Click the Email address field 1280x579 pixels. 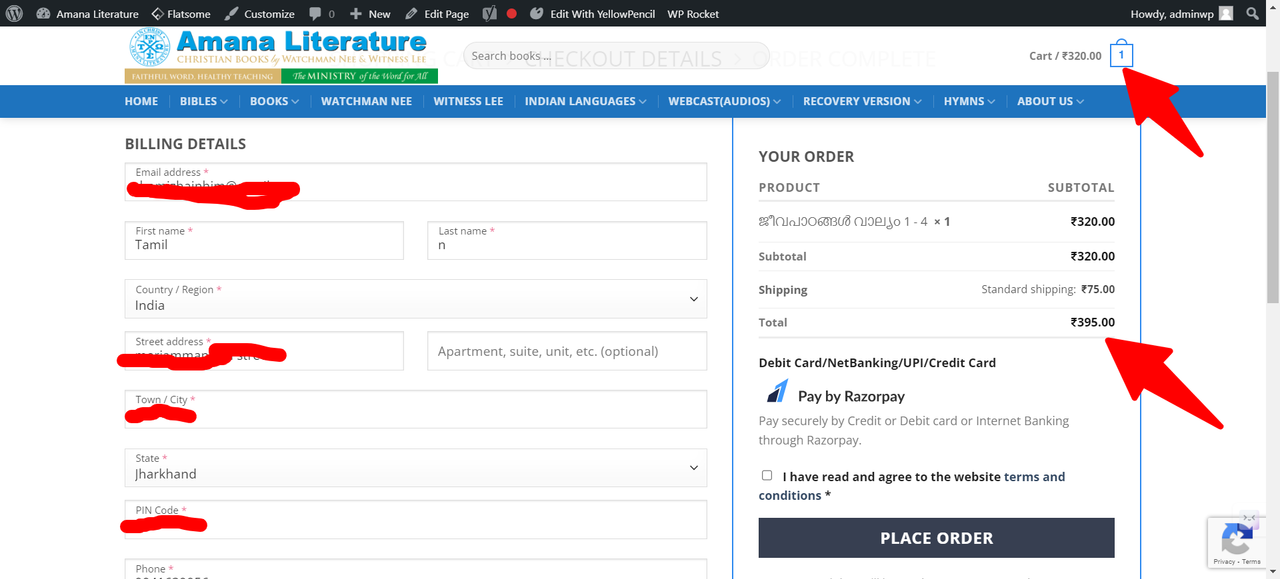click(416, 181)
